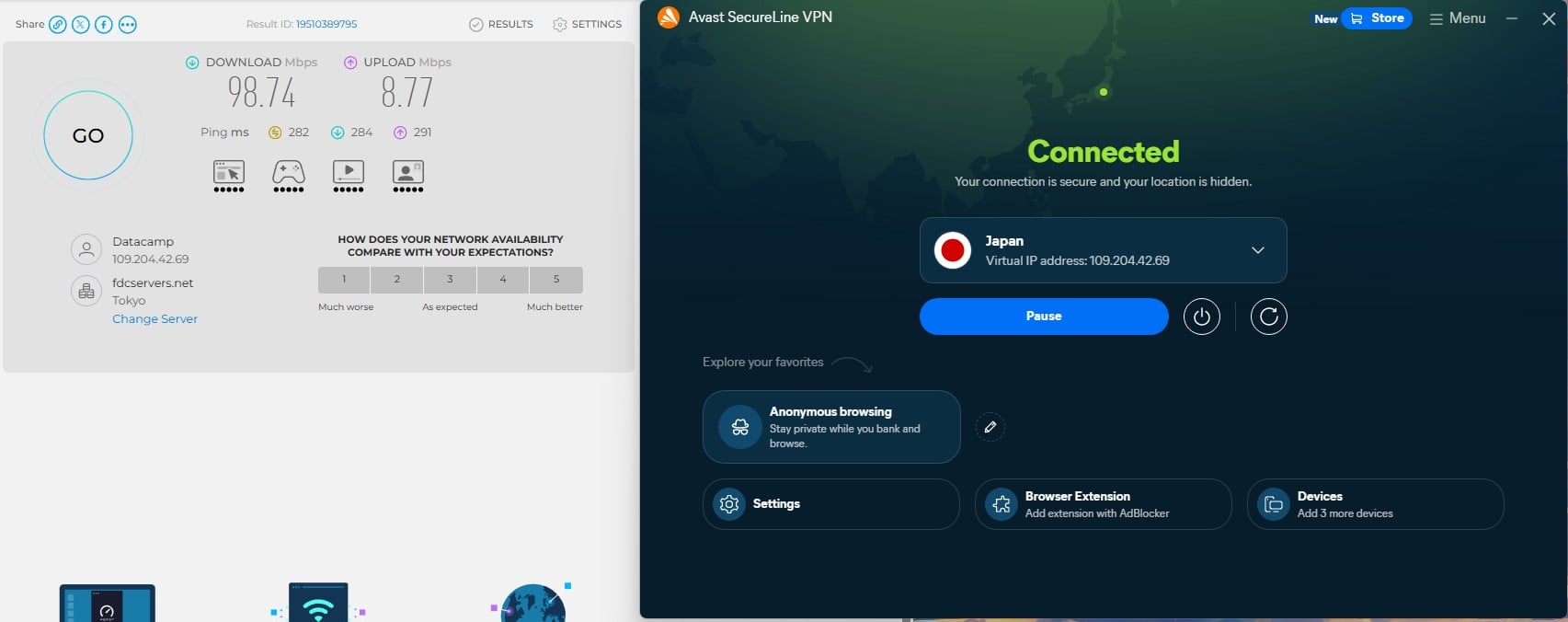This screenshot has height=622, width=1568.
Task: Click the Anonymous browsing spy icon
Action: (740, 427)
